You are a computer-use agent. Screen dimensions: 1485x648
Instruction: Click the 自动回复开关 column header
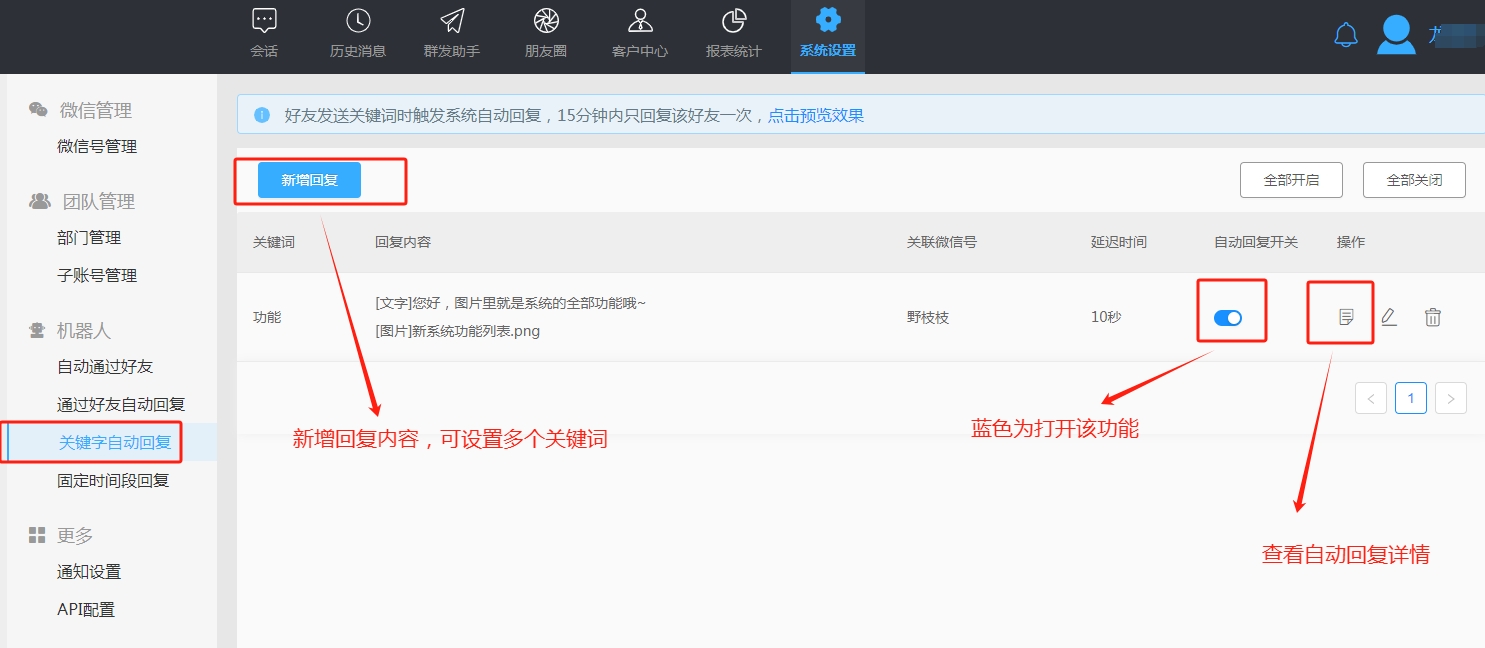pyautogui.click(x=1256, y=243)
